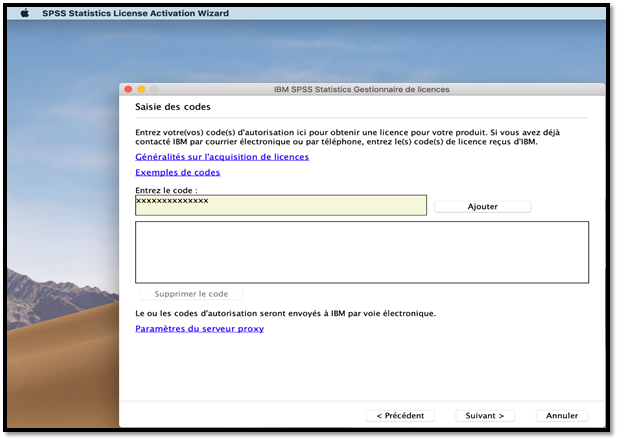The width and height of the screenshot is (619, 441).
Task: Open the SPSS Statistics License Activation Wizard menu
Action: point(135,13)
